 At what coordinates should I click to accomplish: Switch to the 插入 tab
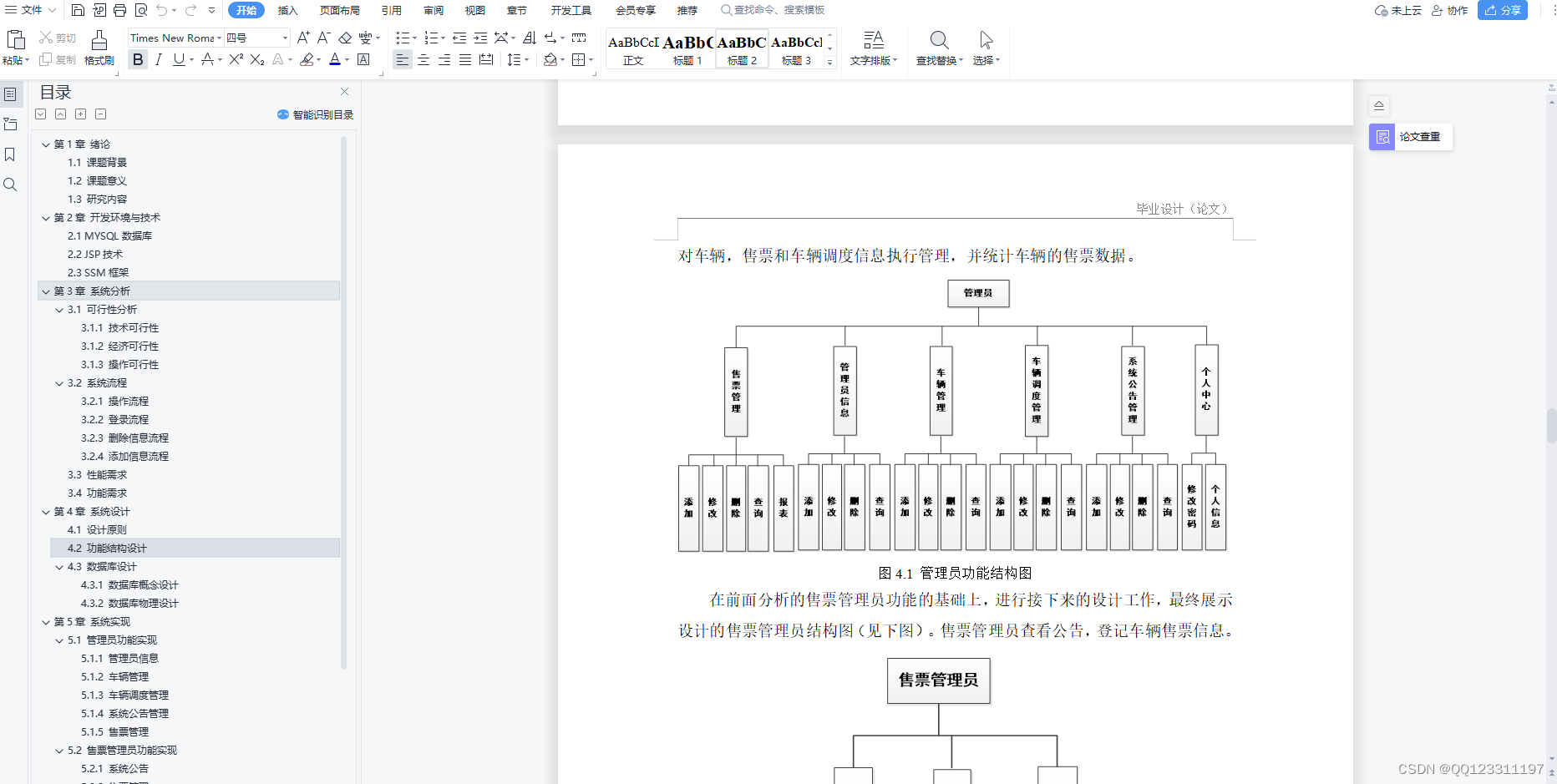pos(288,10)
